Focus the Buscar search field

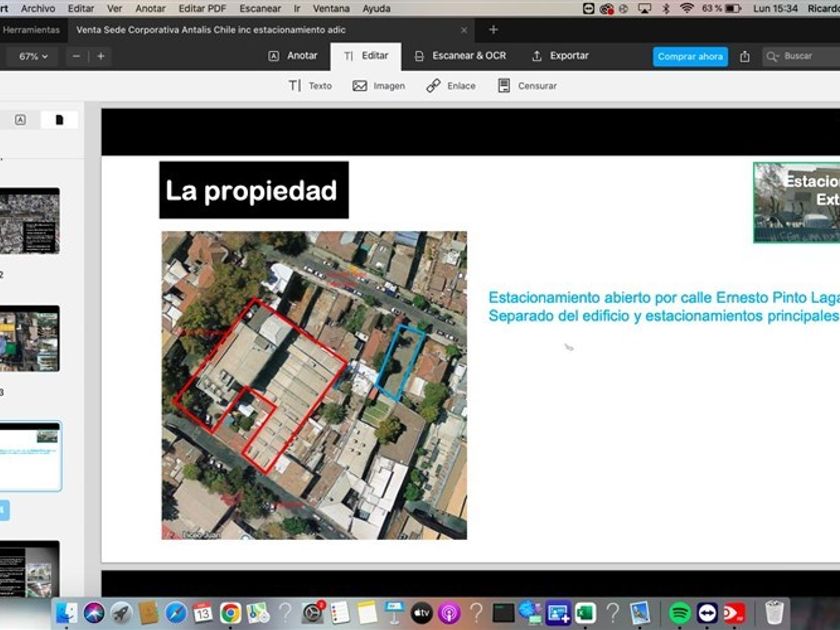click(x=801, y=56)
